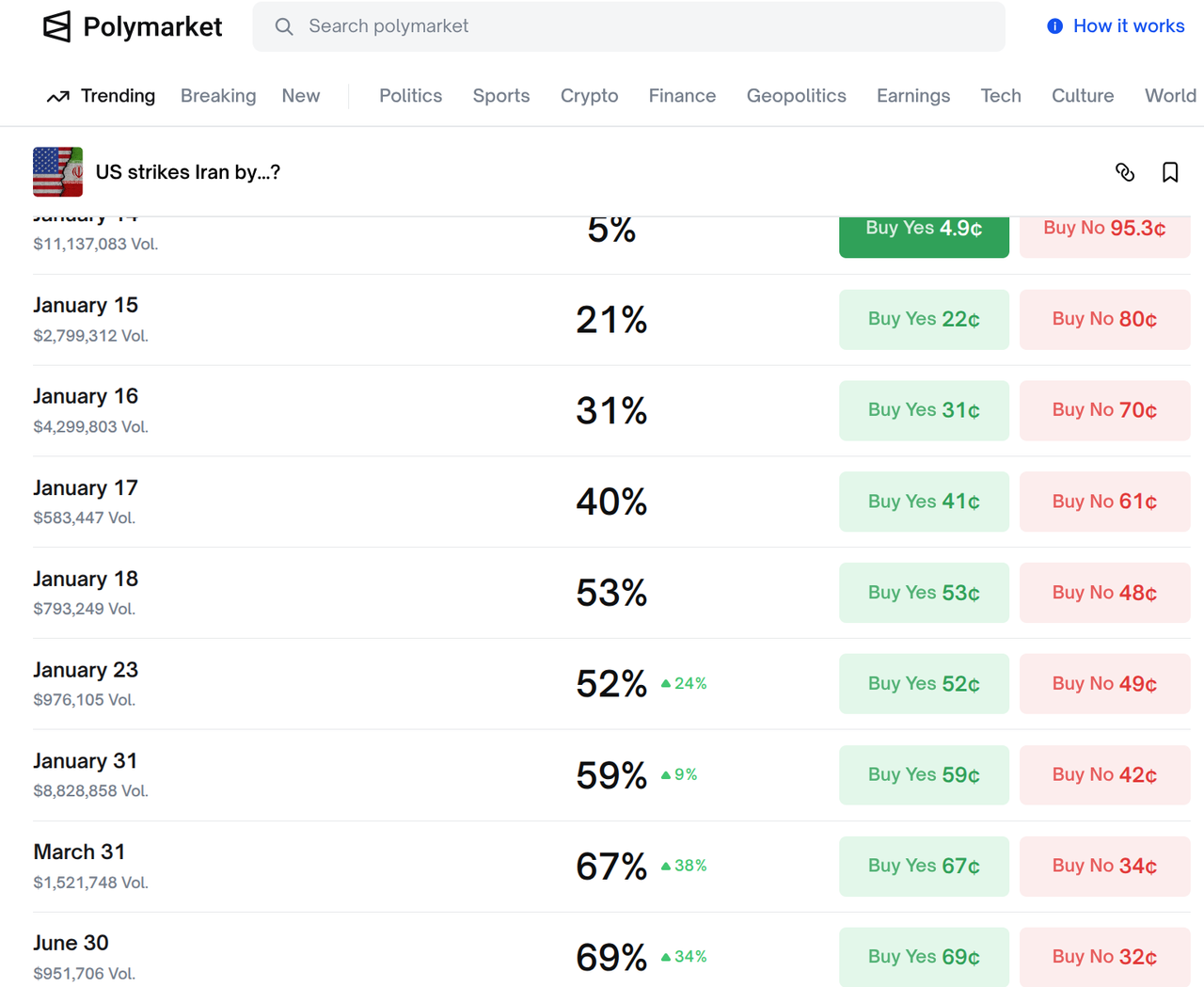Viewport: 1204px width, 987px height.
Task: Focus the Search polymarket field
Action: coord(628,26)
